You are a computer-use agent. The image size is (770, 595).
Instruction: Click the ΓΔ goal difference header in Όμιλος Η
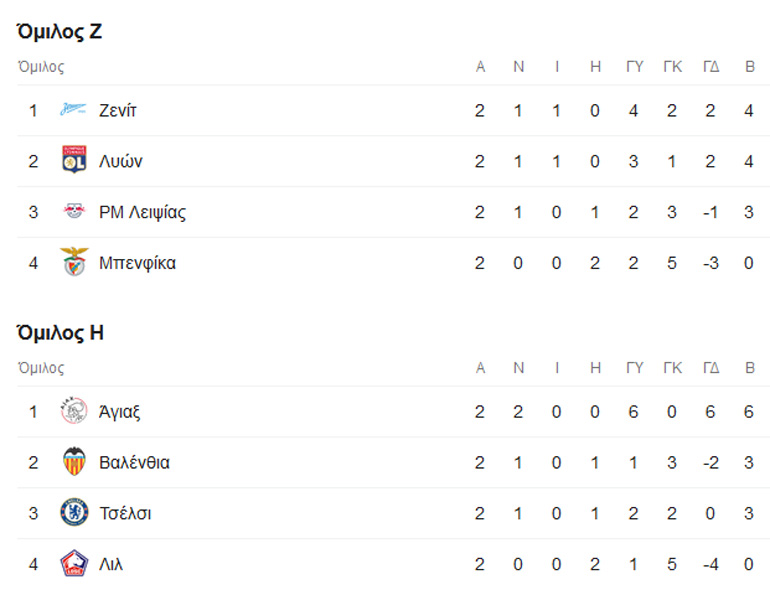(711, 368)
